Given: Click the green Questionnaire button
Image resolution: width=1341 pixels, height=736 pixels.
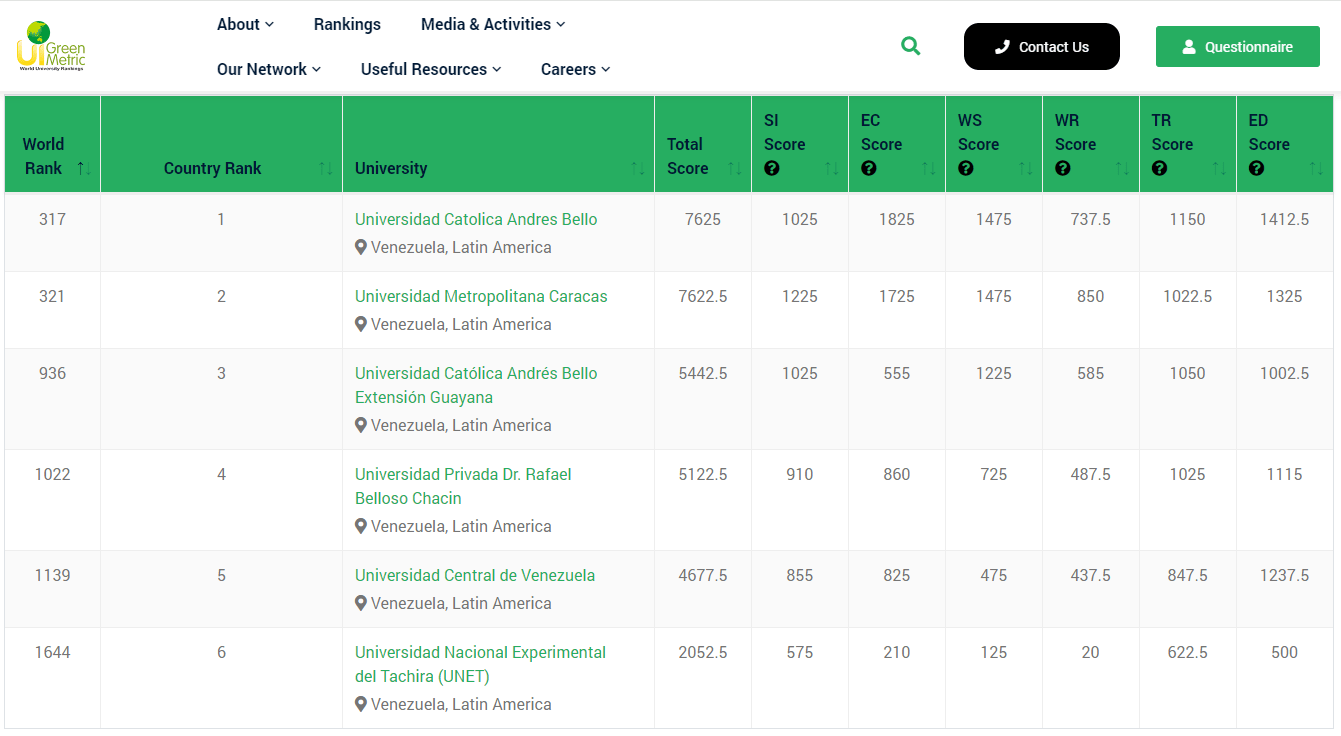Looking at the screenshot, I should pyautogui.click(x=1237, y=47).
